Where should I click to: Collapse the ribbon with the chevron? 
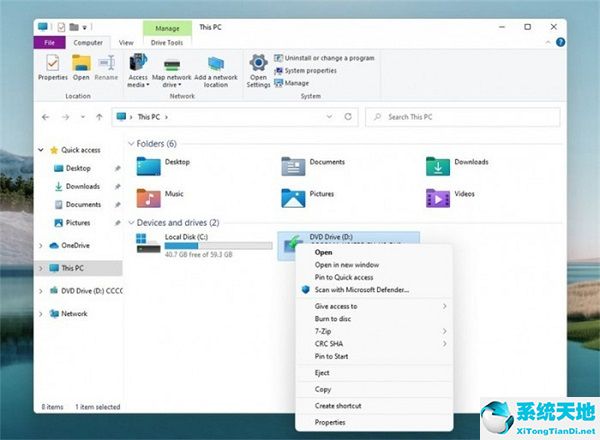coord(548,42)
